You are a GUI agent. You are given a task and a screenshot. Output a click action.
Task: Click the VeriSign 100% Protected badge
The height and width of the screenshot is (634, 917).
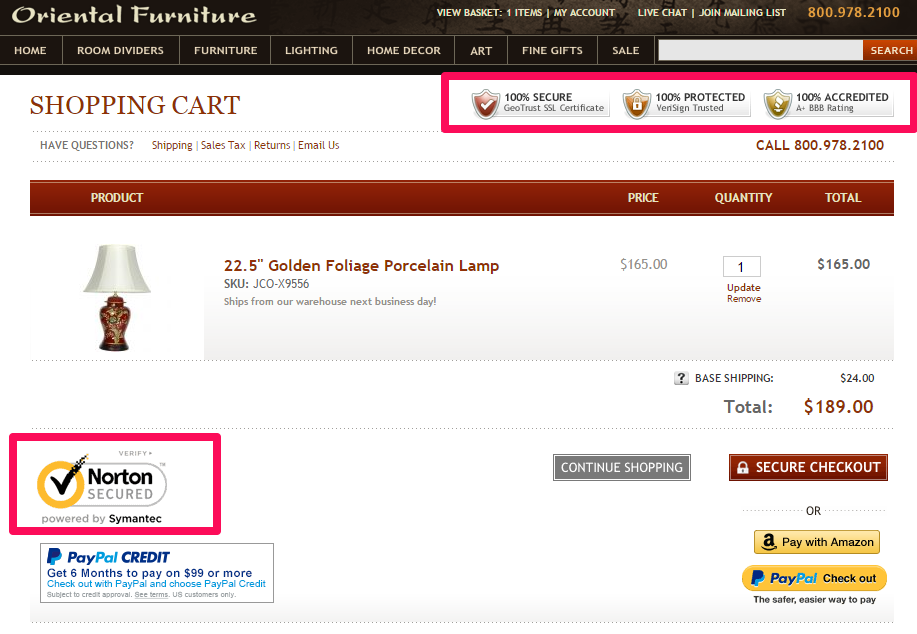pyautogui.click(x=686, y=103)
